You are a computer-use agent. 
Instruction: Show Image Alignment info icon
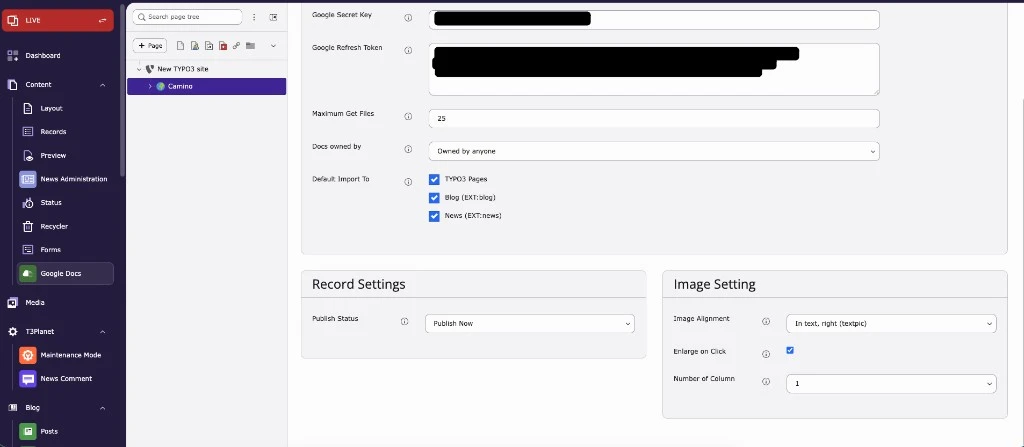pos(766,322)
